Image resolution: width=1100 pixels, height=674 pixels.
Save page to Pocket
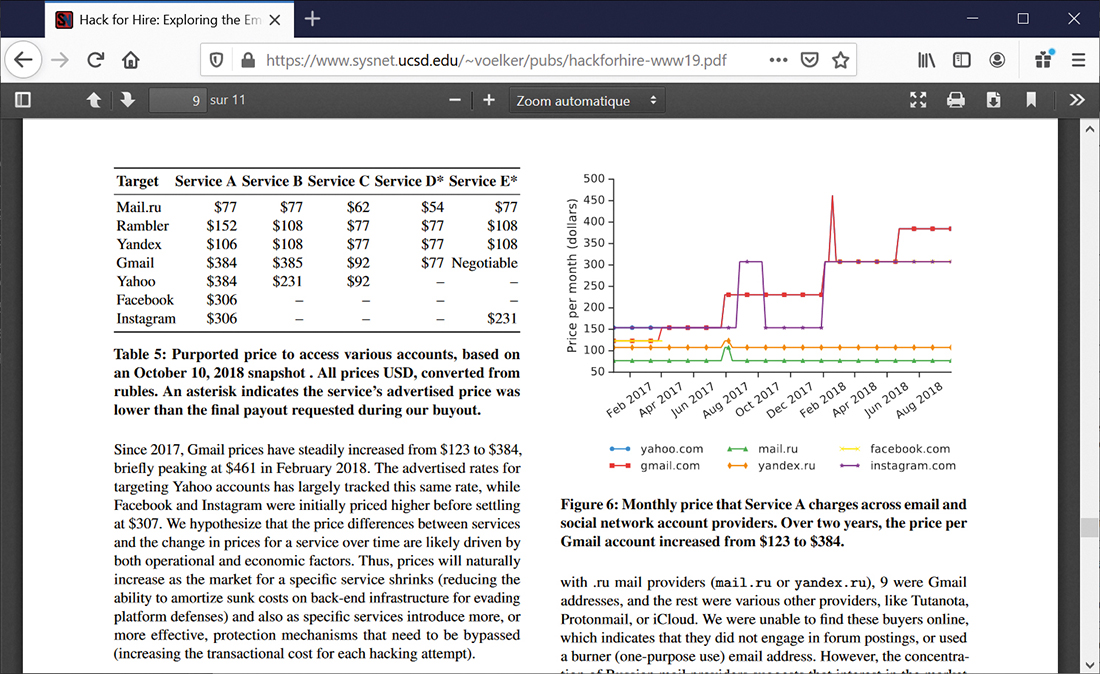(x=810, y=60)
